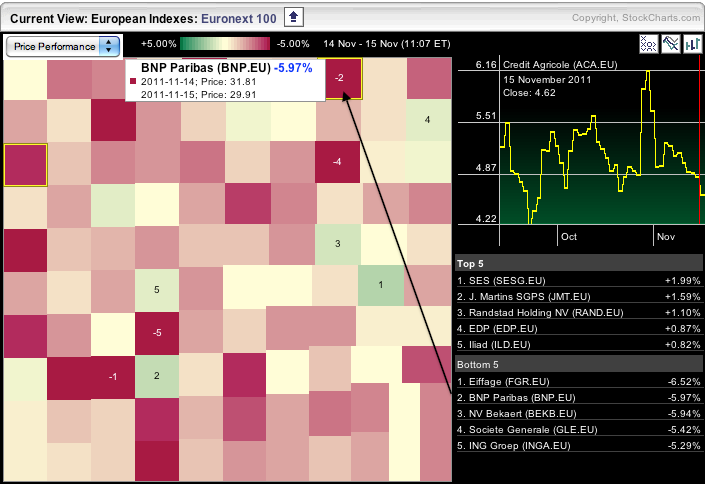
Task: Click Randstad Holding NV (RAND.EU) row
Action: (x=579, y=312)
